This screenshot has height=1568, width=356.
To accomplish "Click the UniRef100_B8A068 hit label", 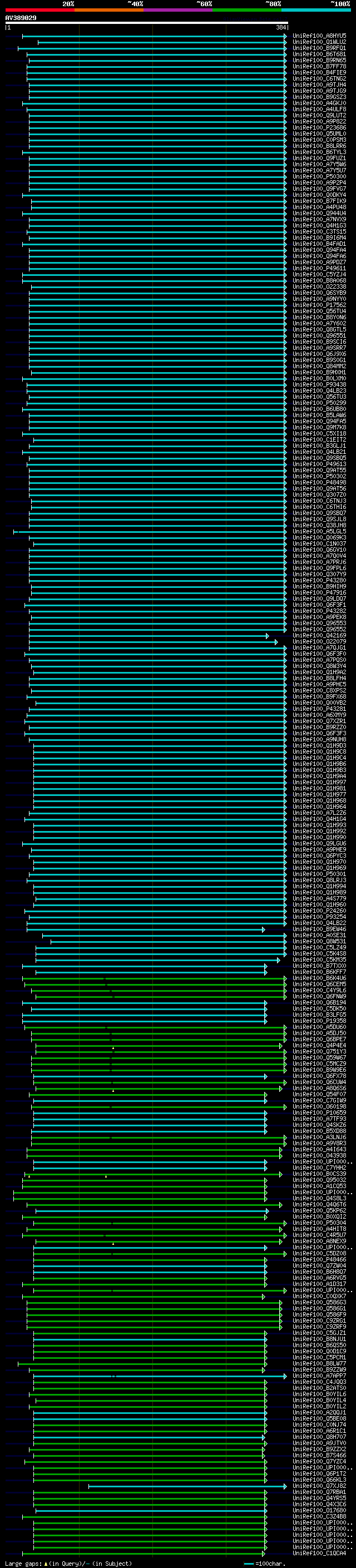I will click(319, 280).
